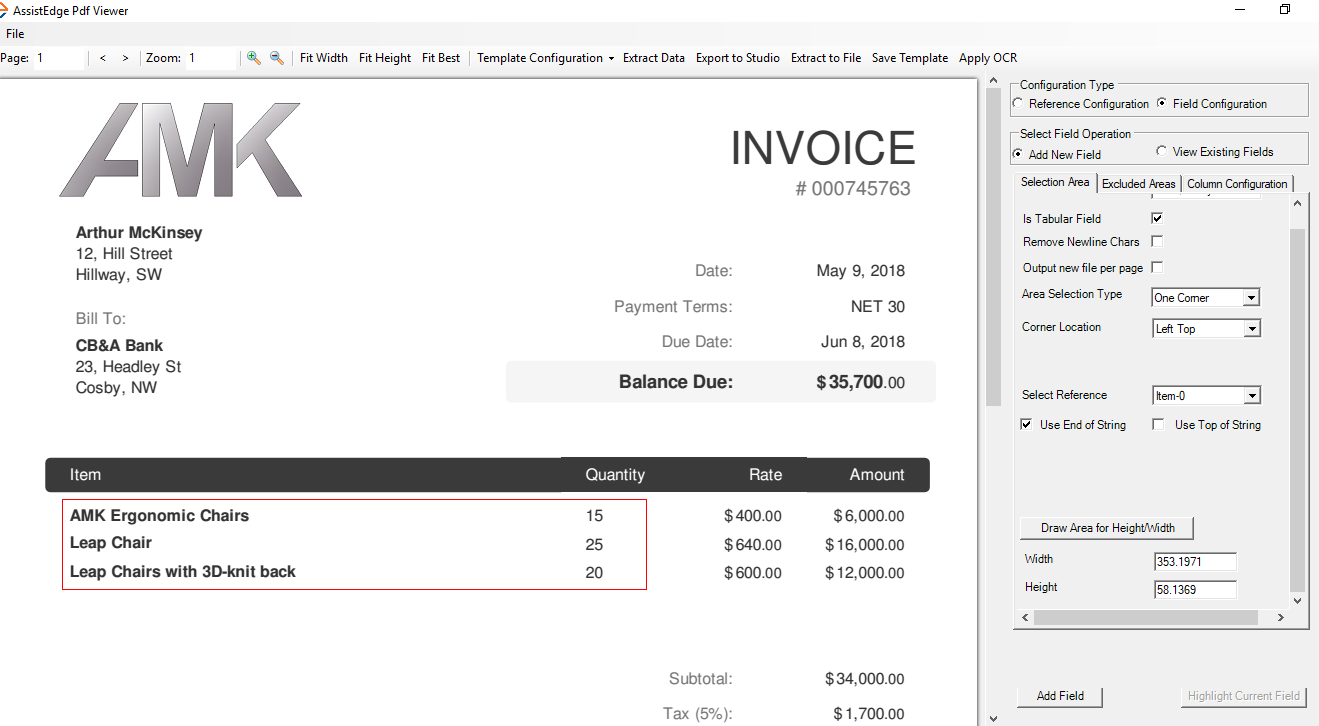Switch to Column Configuration tab
Viewport: 1319px width, 726px height.
1237,184
